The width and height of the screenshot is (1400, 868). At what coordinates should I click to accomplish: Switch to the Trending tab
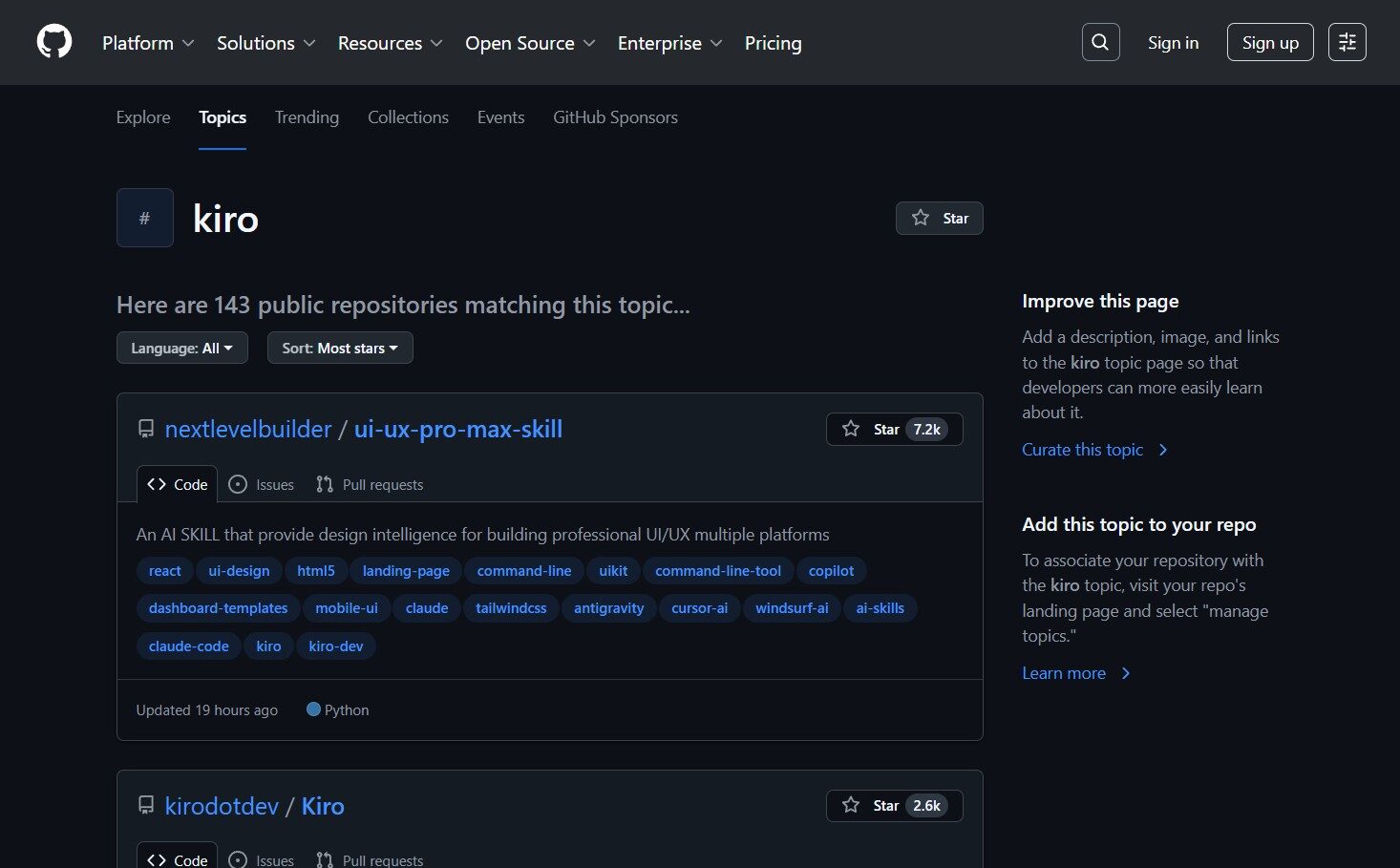tap(307, 117)
